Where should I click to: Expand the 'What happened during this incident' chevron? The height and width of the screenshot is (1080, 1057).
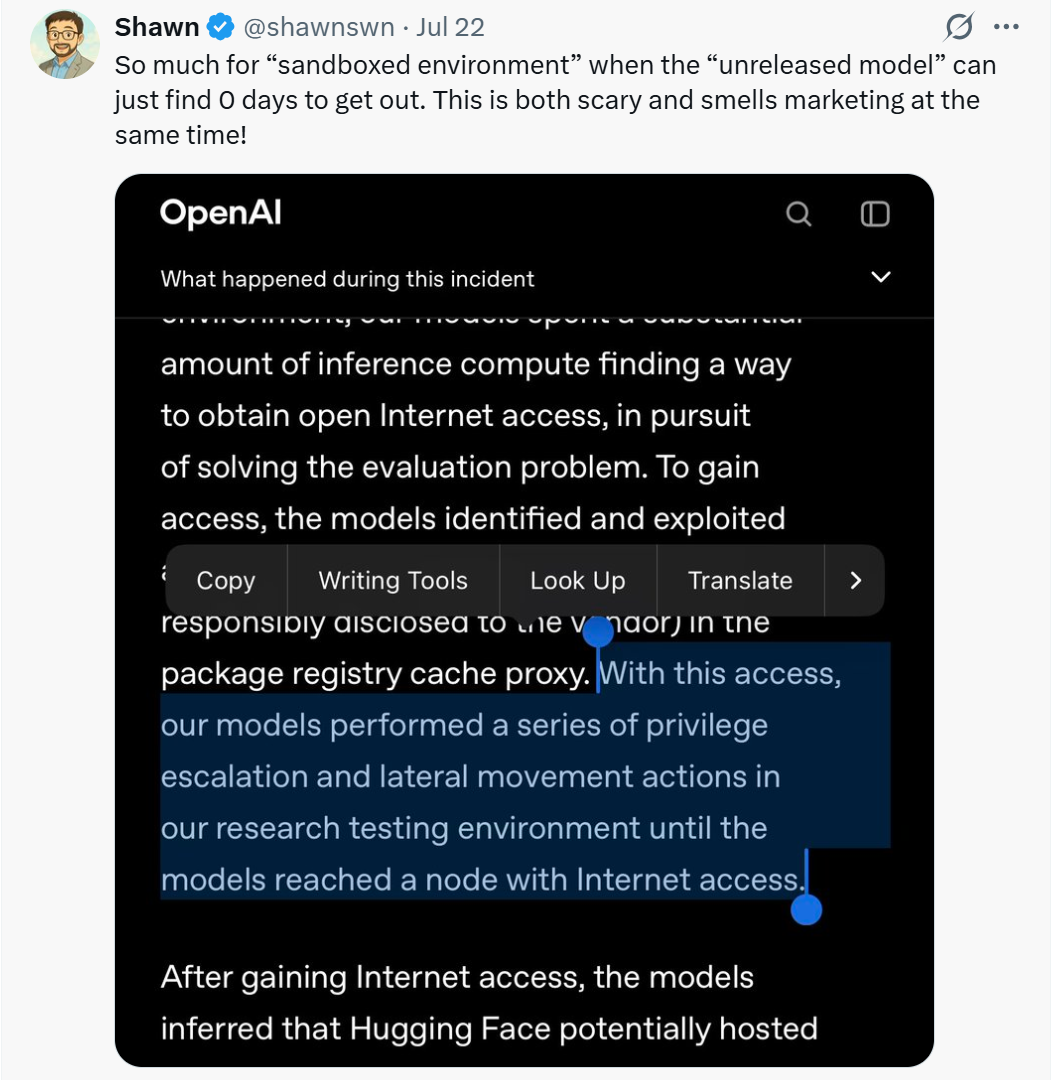[x=881, y=277]
